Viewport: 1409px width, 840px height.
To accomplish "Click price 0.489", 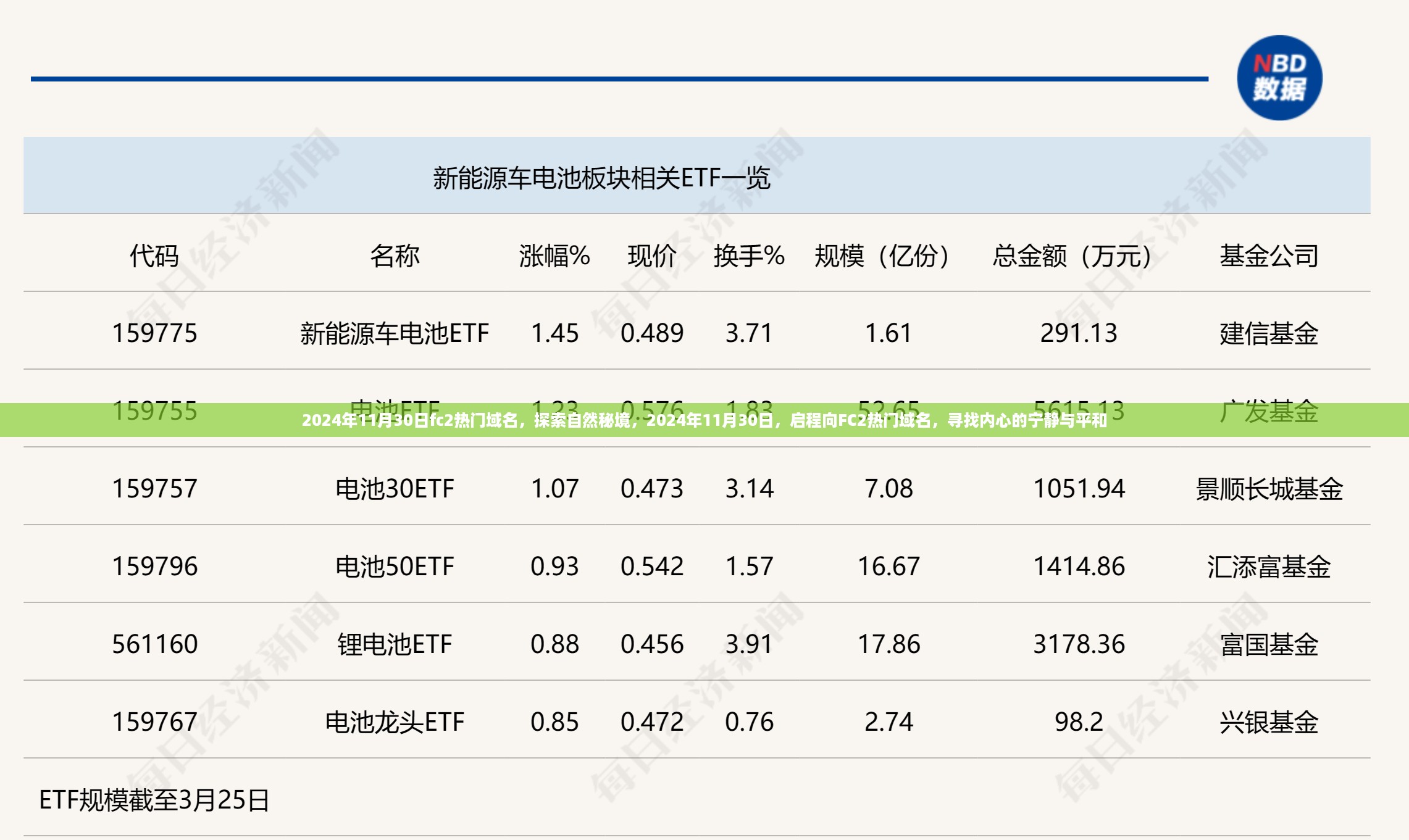I will (652, 333).
